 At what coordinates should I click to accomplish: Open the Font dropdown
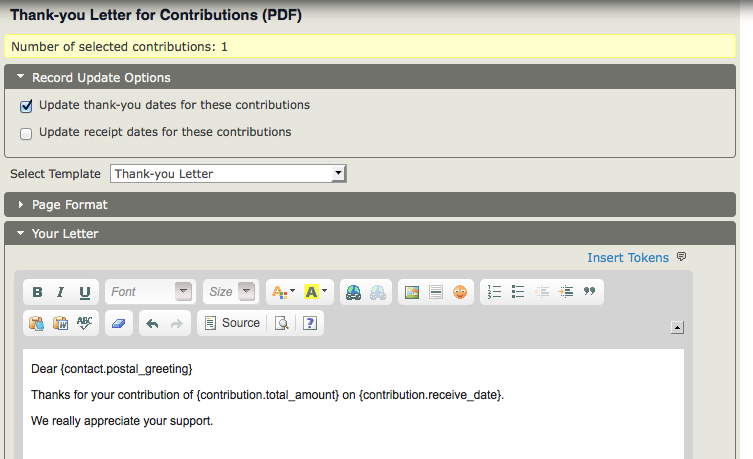coord(150,292)
